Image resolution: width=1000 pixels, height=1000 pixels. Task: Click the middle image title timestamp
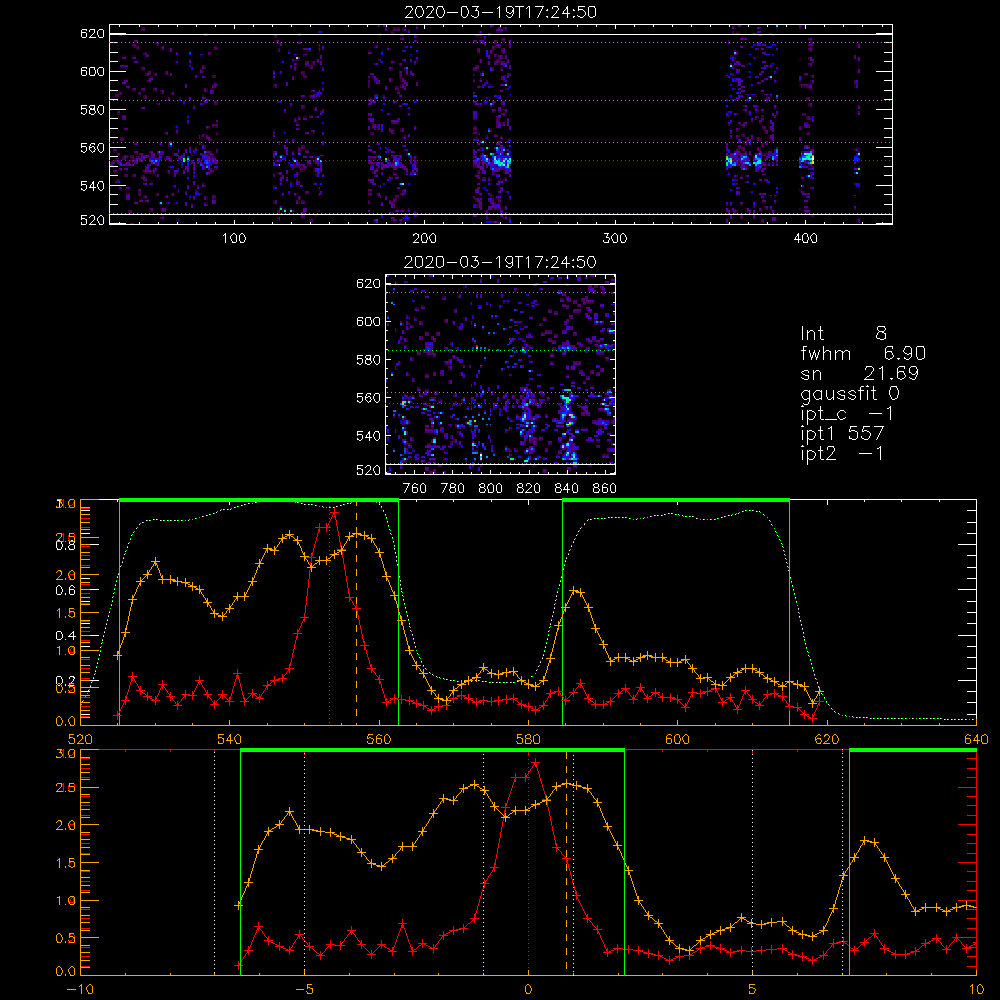click(x=500, y=262)
